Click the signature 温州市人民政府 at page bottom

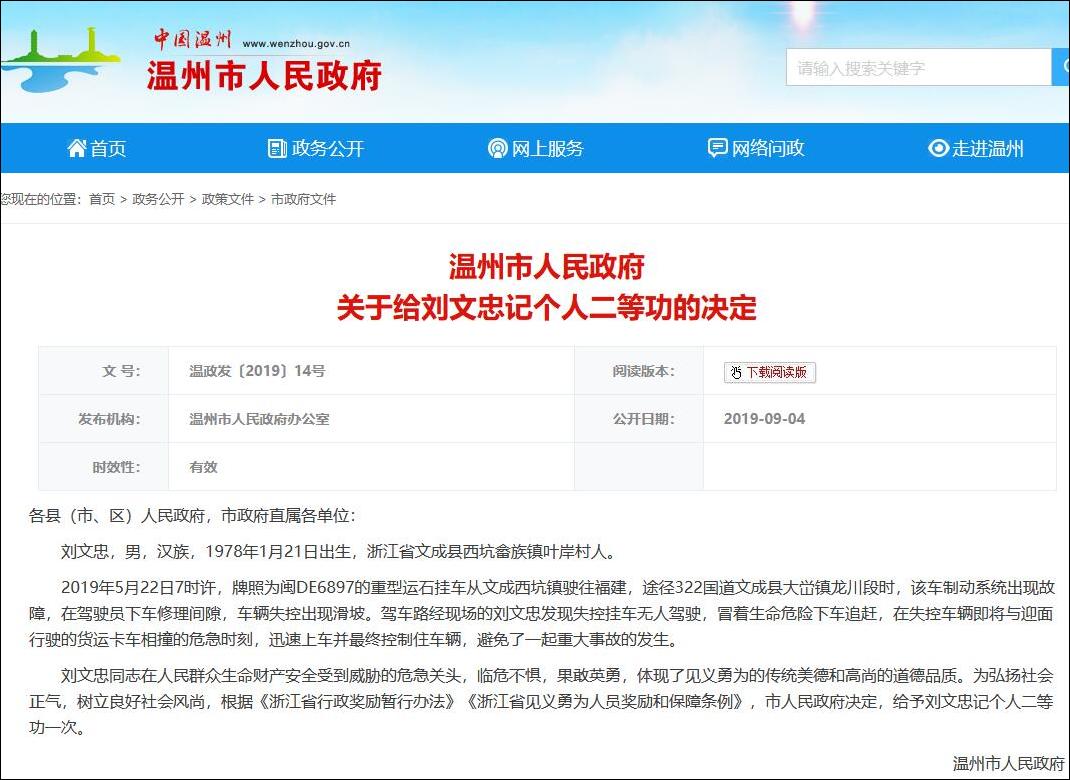pyautogui.click(x=1009, y=764)
